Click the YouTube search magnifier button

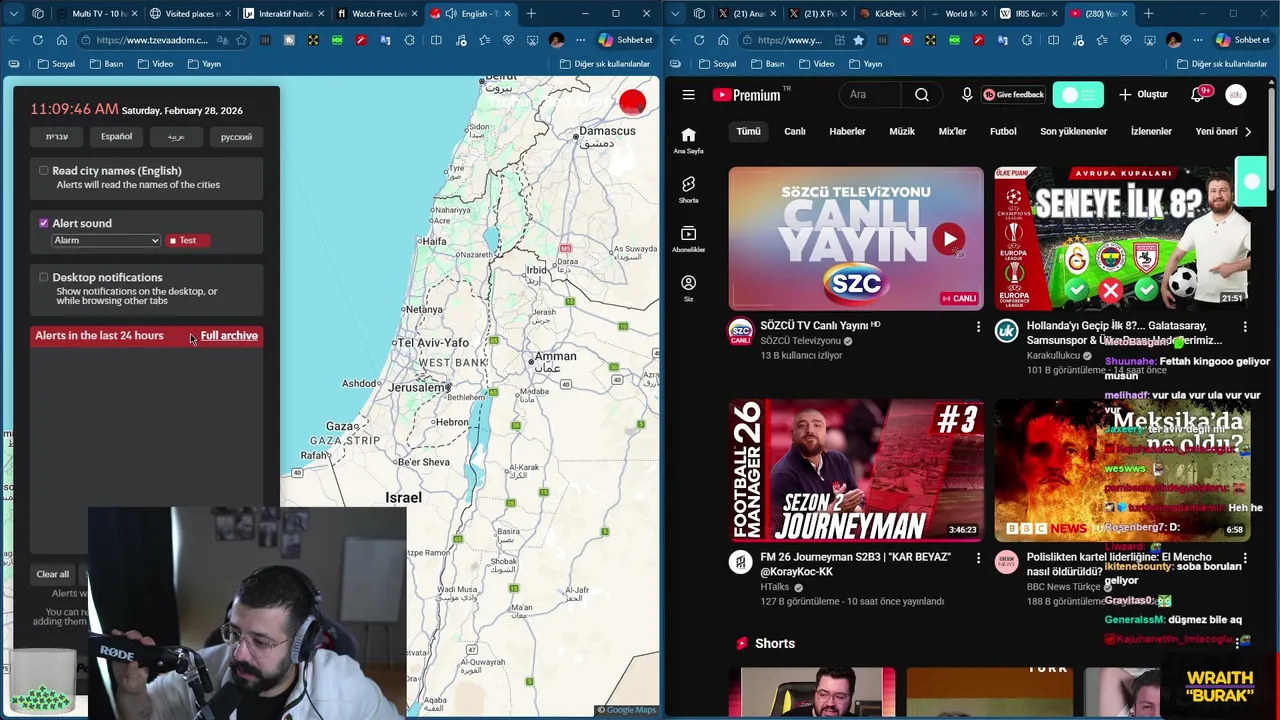pos(922,95)
